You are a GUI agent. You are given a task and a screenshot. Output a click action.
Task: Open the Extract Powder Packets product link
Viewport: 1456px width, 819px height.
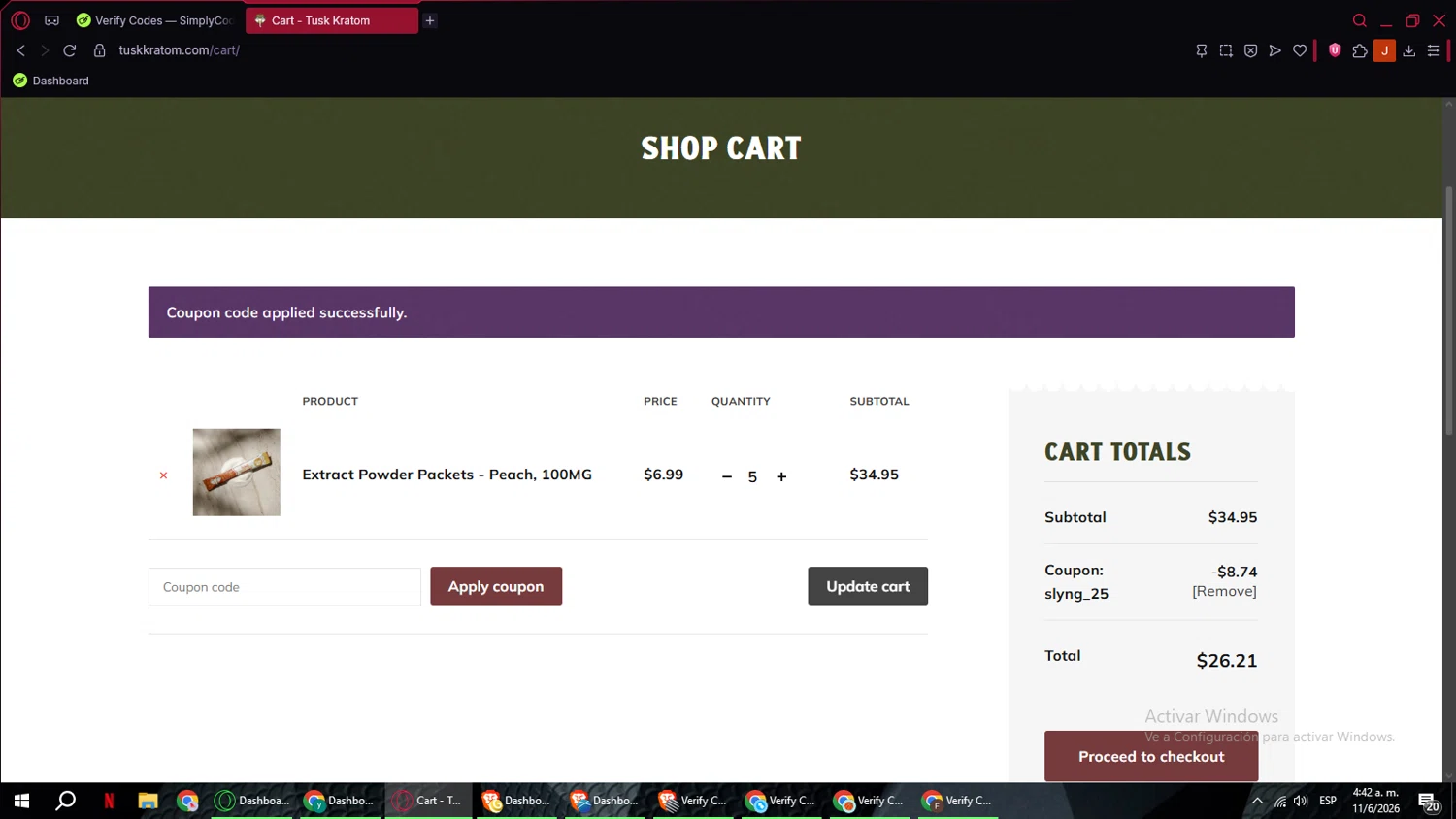447,475
